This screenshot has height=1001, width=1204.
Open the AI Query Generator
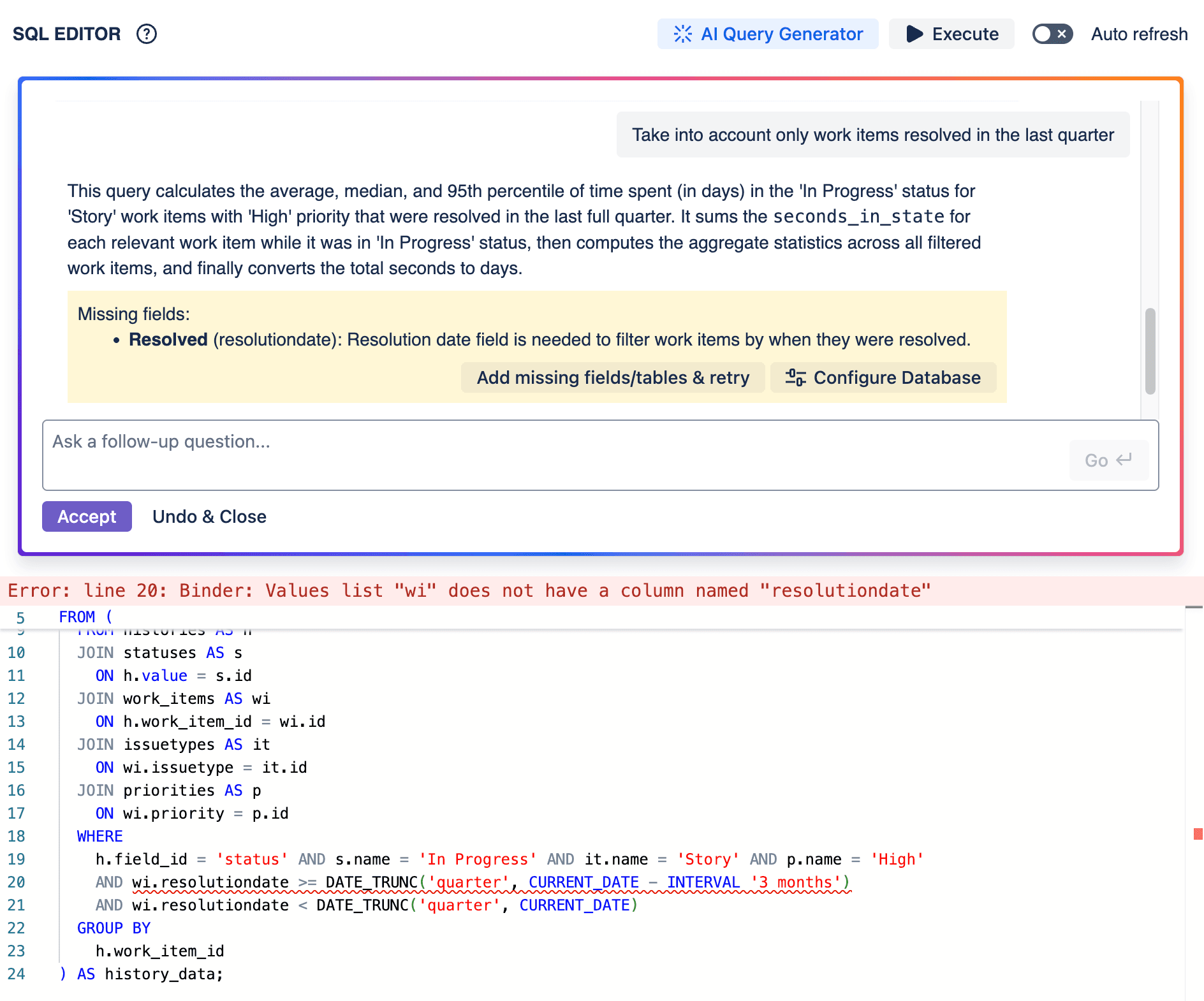point(768,34)
